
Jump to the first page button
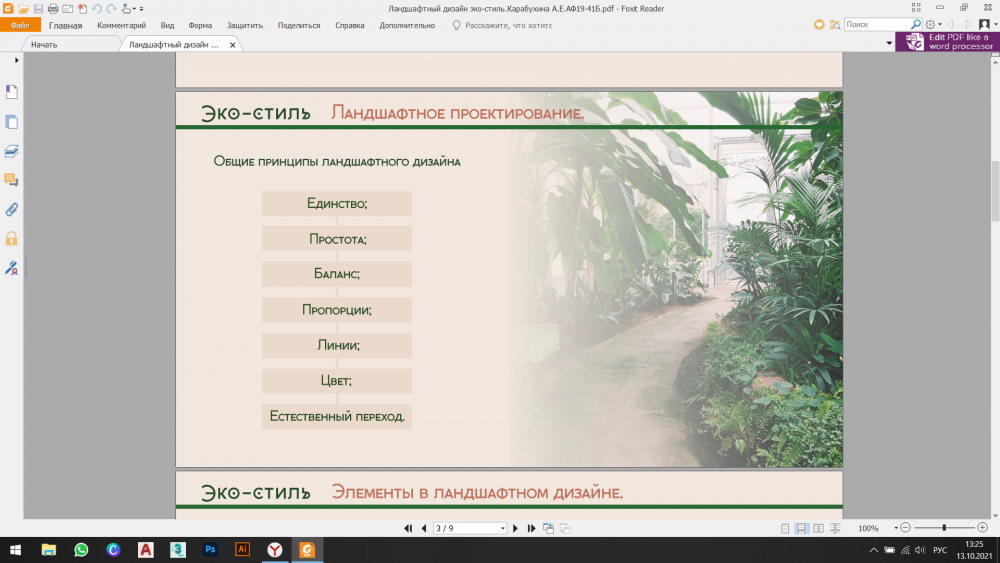408,528
